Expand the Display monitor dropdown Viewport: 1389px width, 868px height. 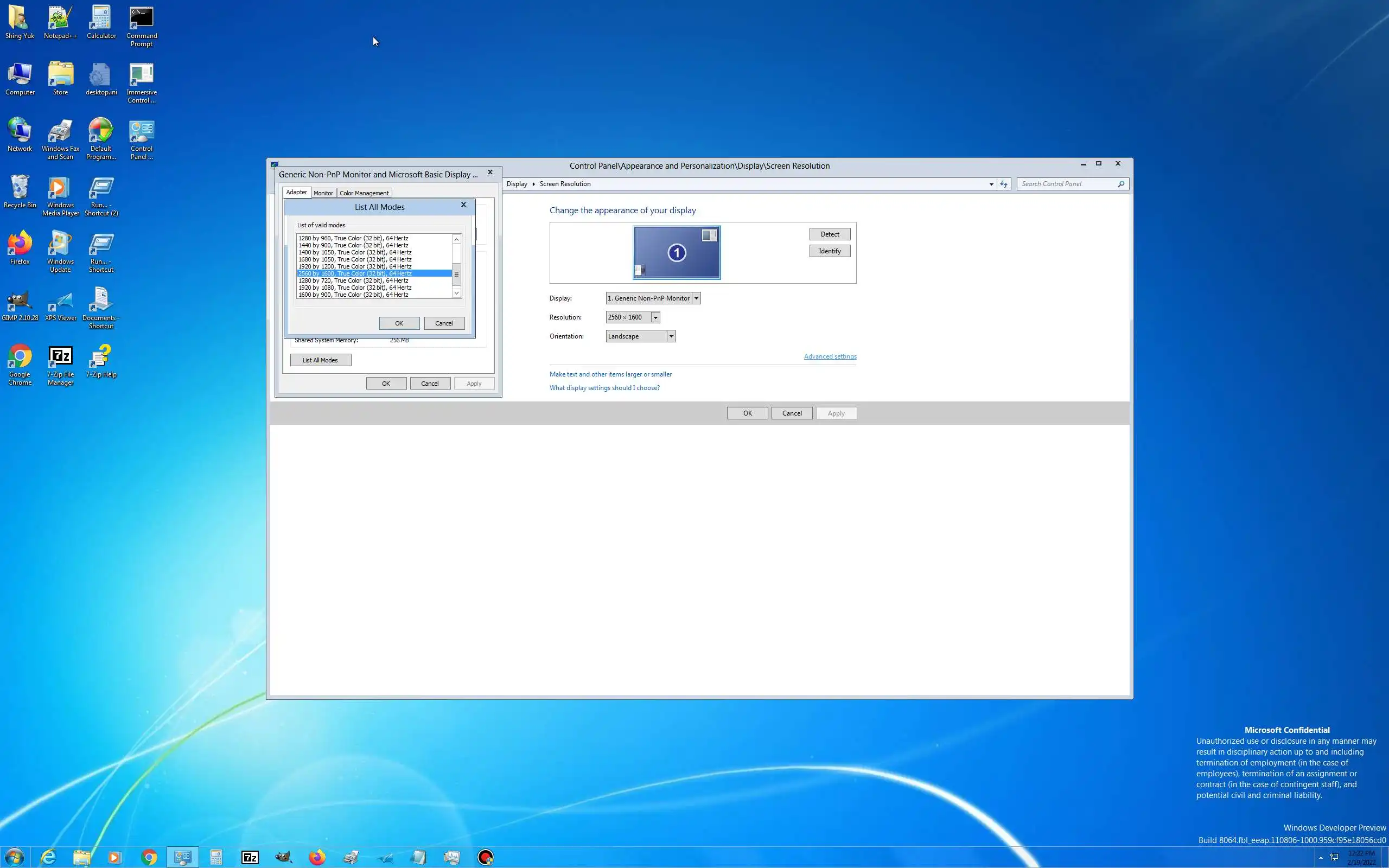(696, 298)
